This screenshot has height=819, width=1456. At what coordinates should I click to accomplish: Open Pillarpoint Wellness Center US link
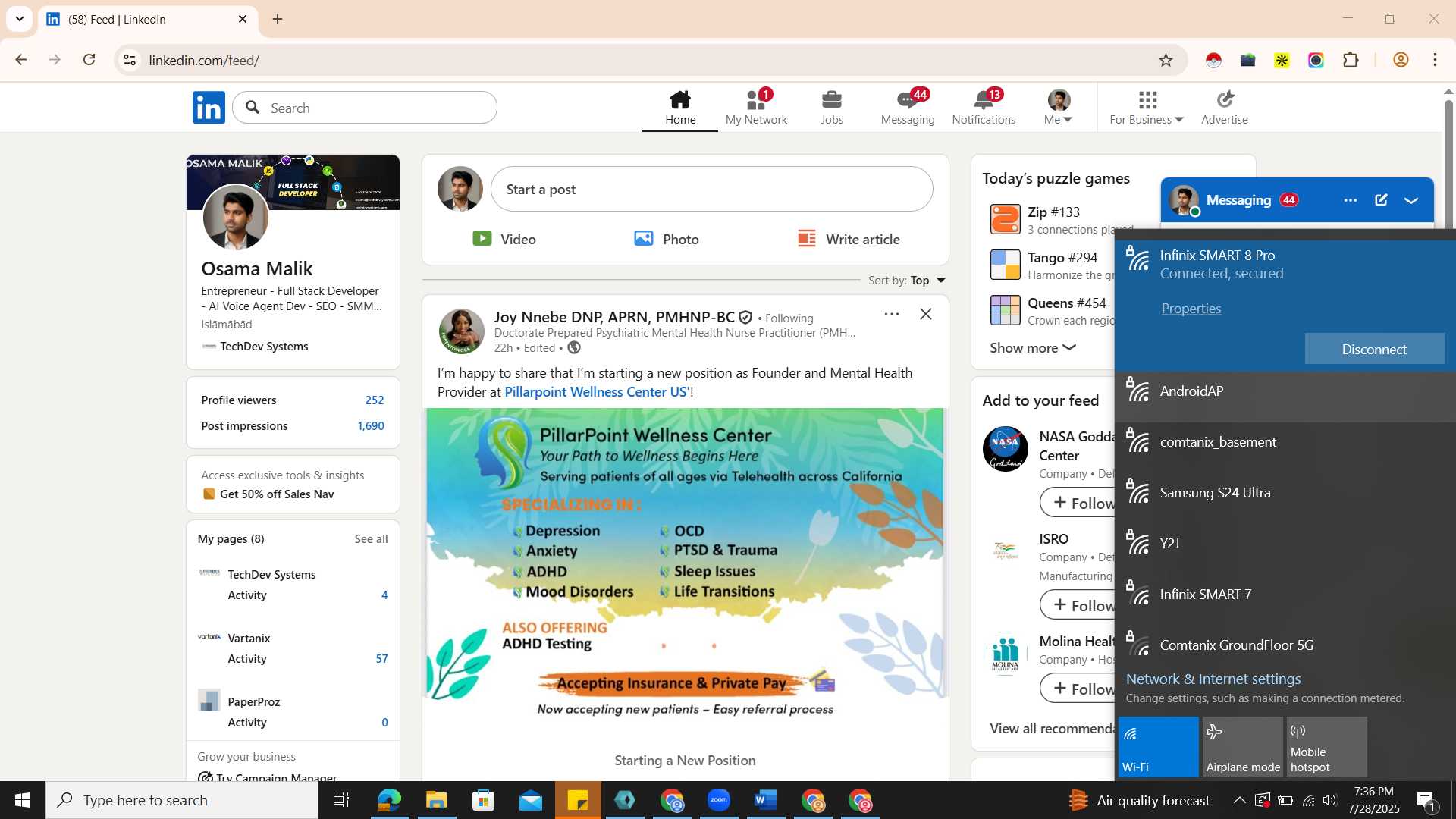596,392
